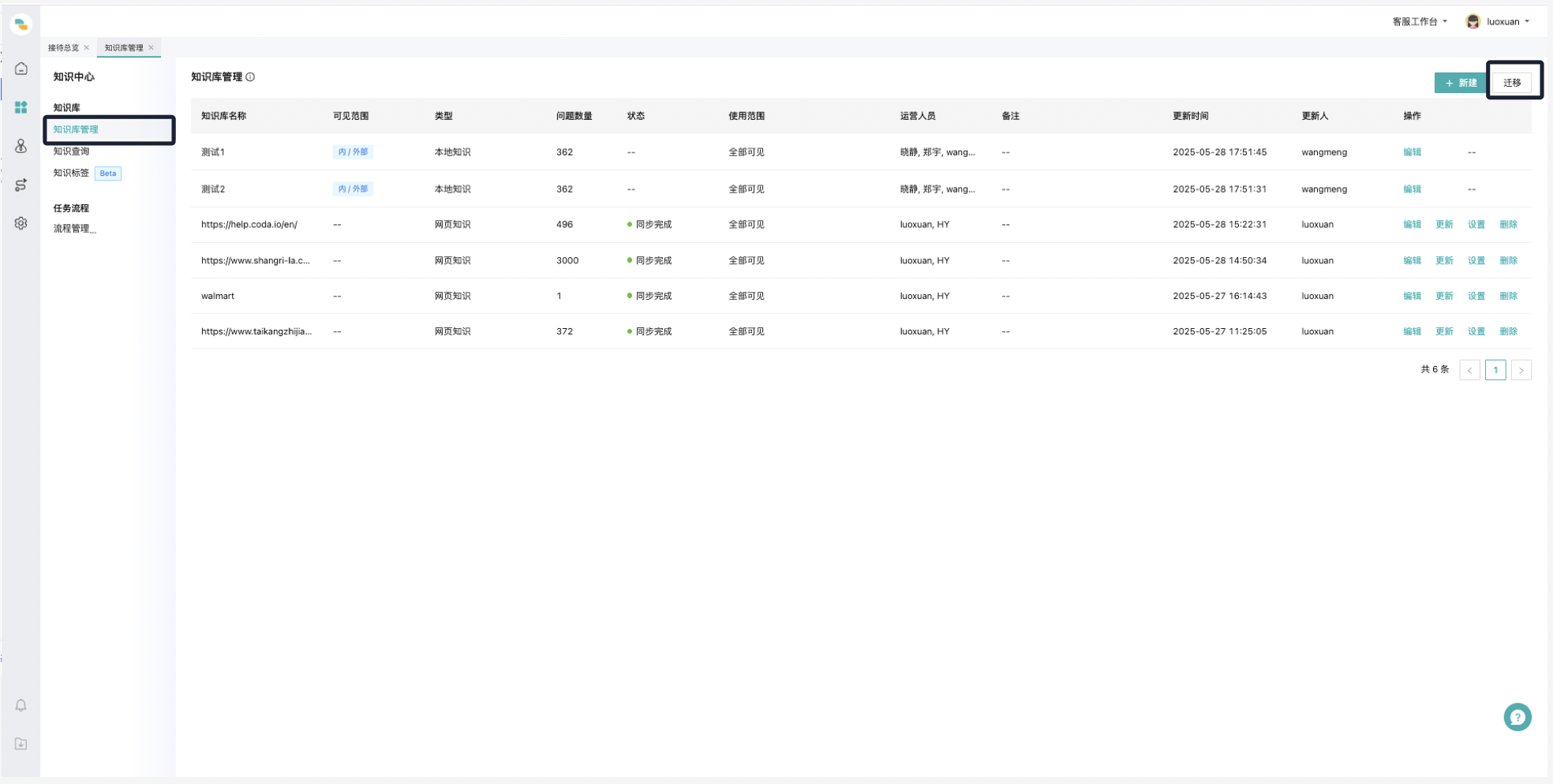Open 知识标签 Beta menu item

[71, 173]
